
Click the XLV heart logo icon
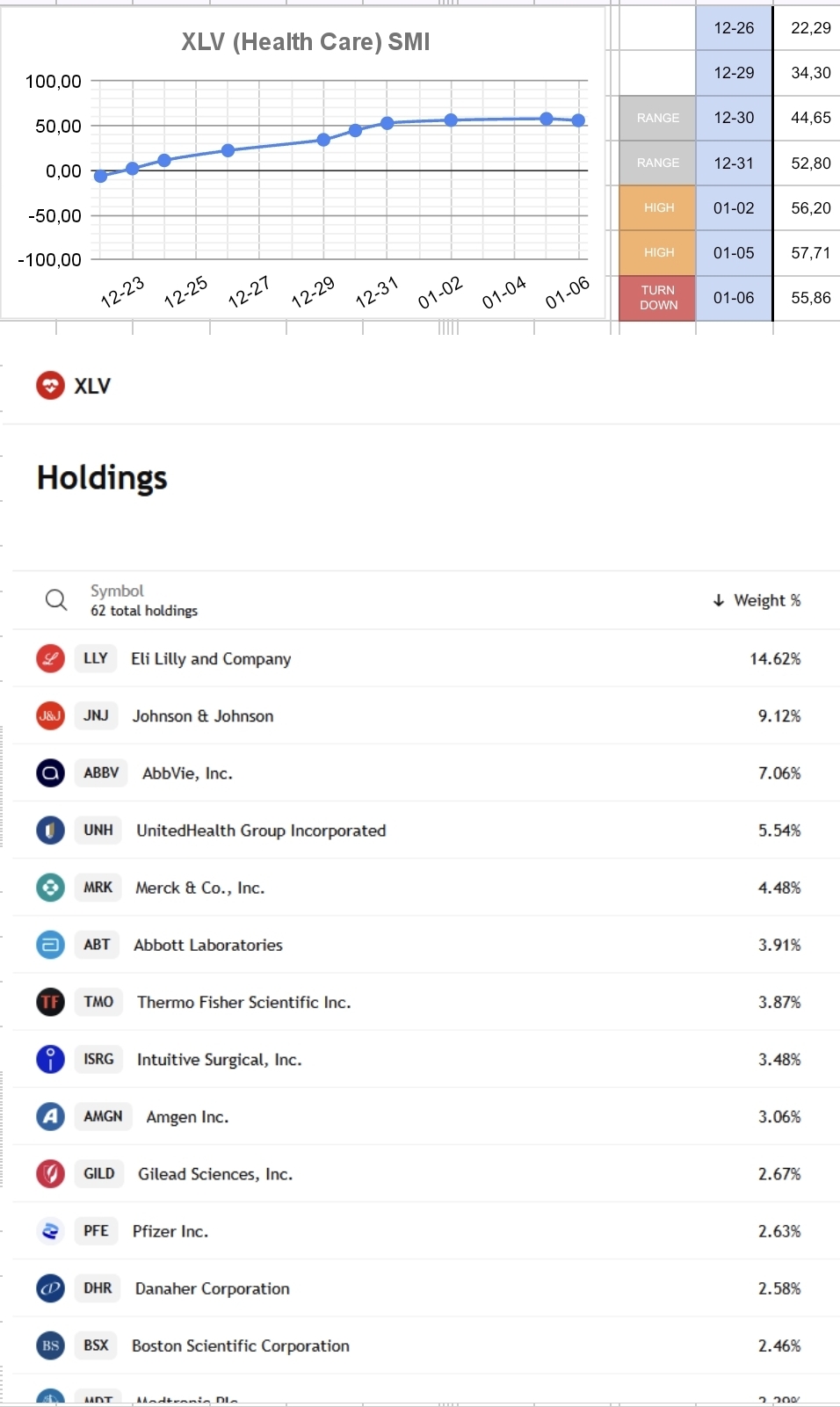50,385
